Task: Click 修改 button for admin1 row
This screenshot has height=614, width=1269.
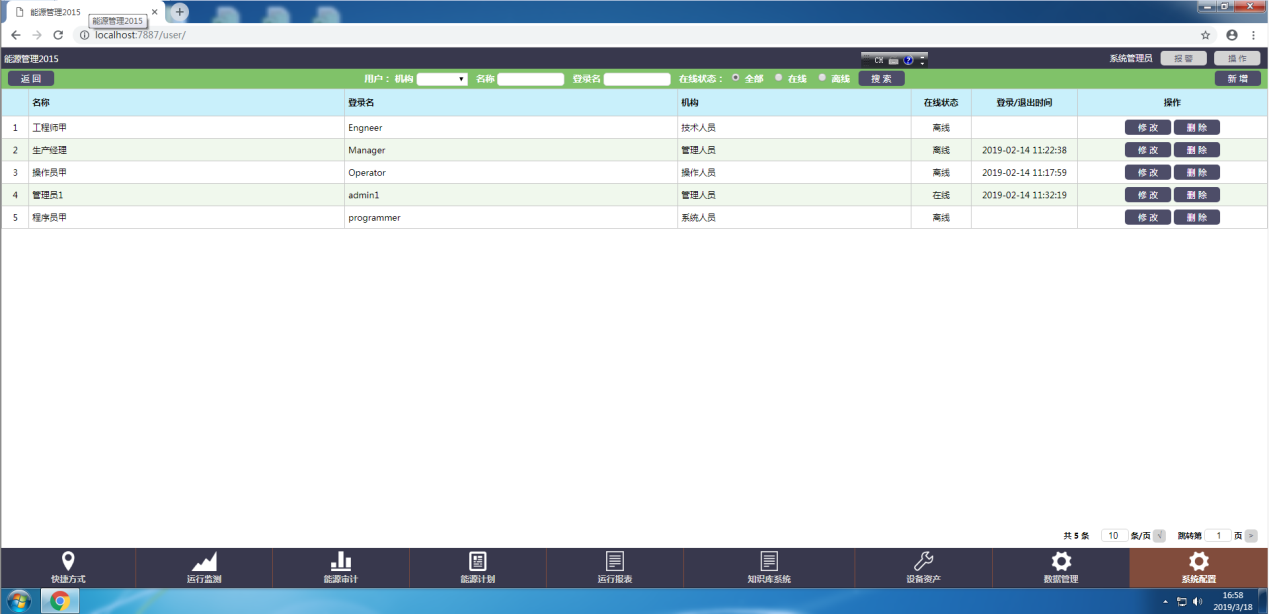Action: (x=1147, y=195)
